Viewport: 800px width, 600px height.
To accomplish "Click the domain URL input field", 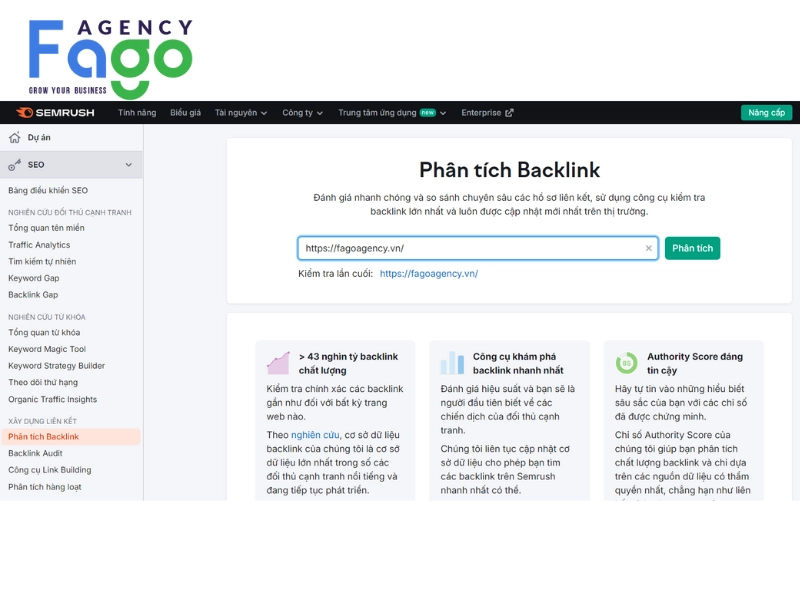I will [x=478, y=248].
